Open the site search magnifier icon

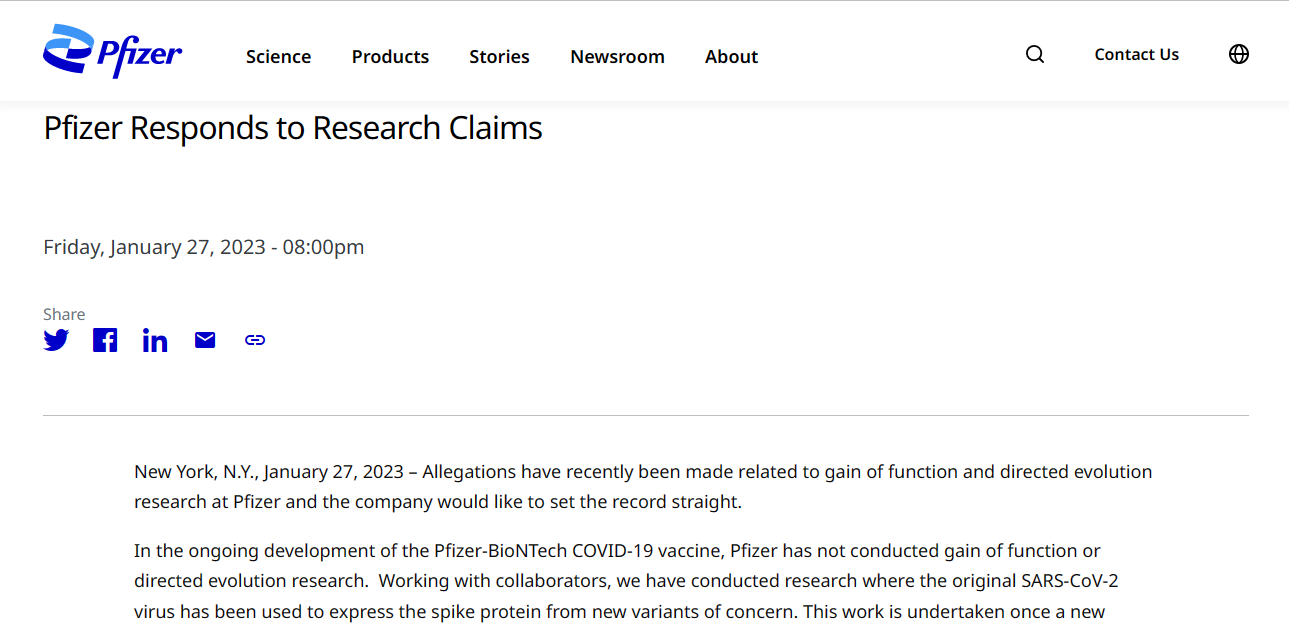click(1035, 54)
